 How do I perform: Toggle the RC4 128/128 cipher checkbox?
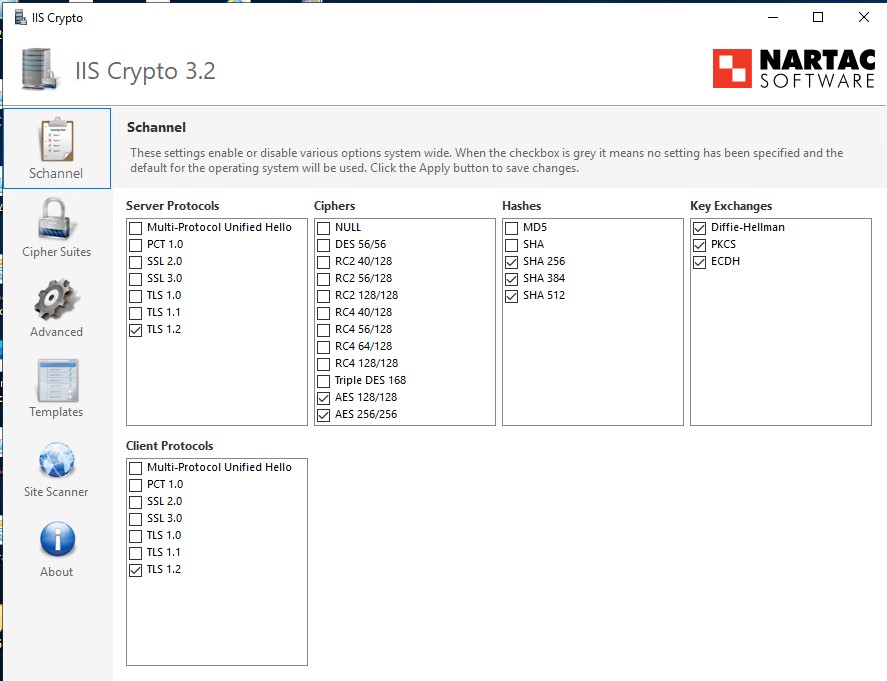tap(323, 364)
